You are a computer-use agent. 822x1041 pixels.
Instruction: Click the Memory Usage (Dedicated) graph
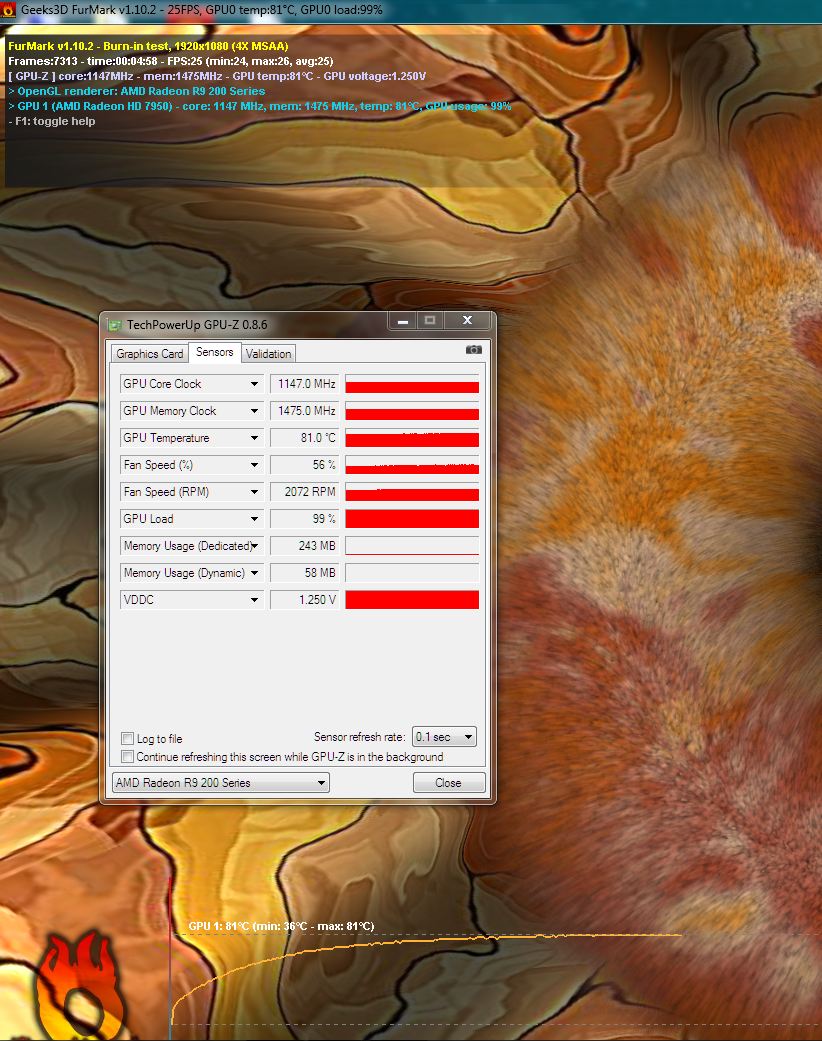(412, 546)
